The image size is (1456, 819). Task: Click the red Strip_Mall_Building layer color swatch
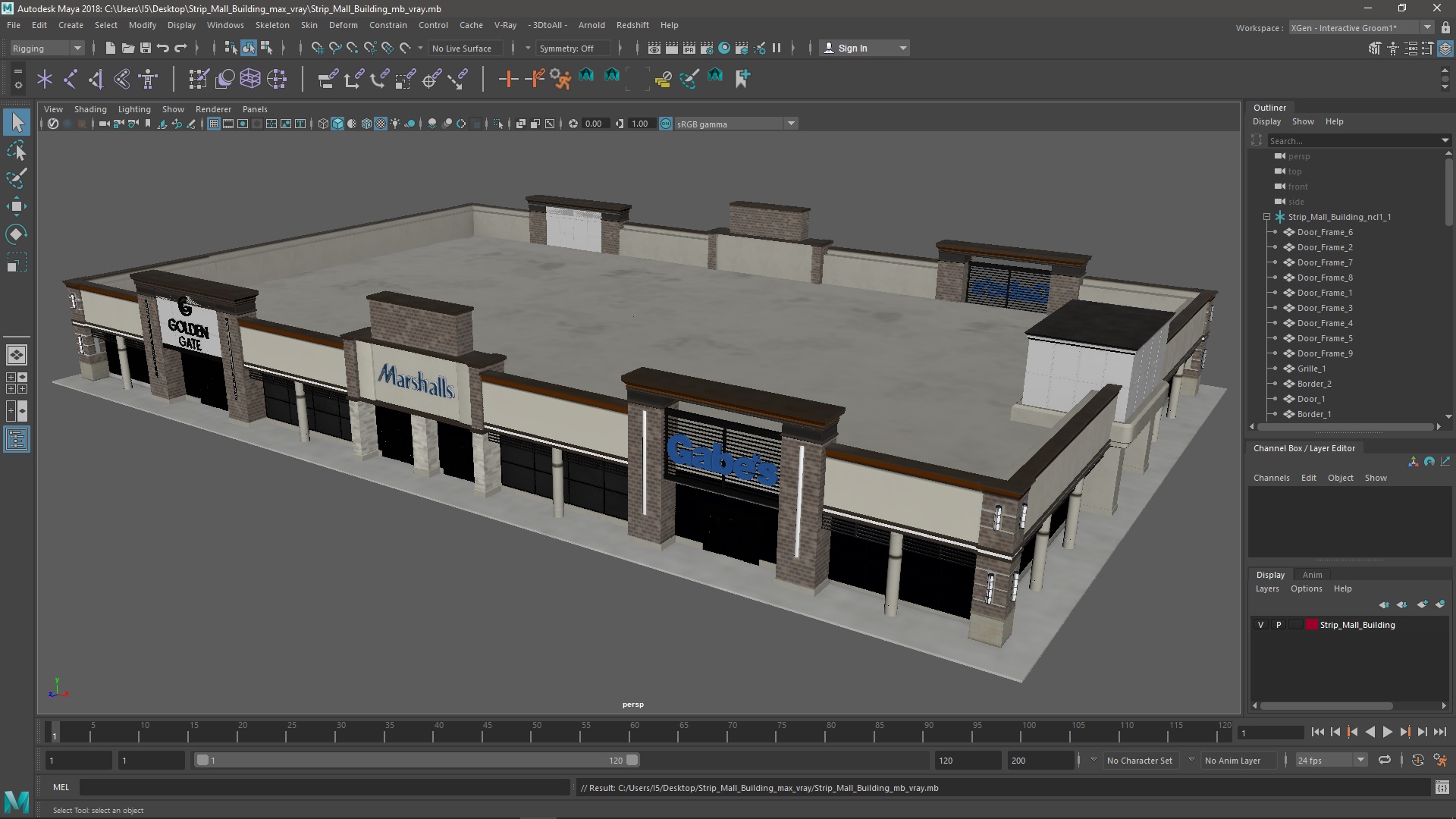tap(1311, 625)
